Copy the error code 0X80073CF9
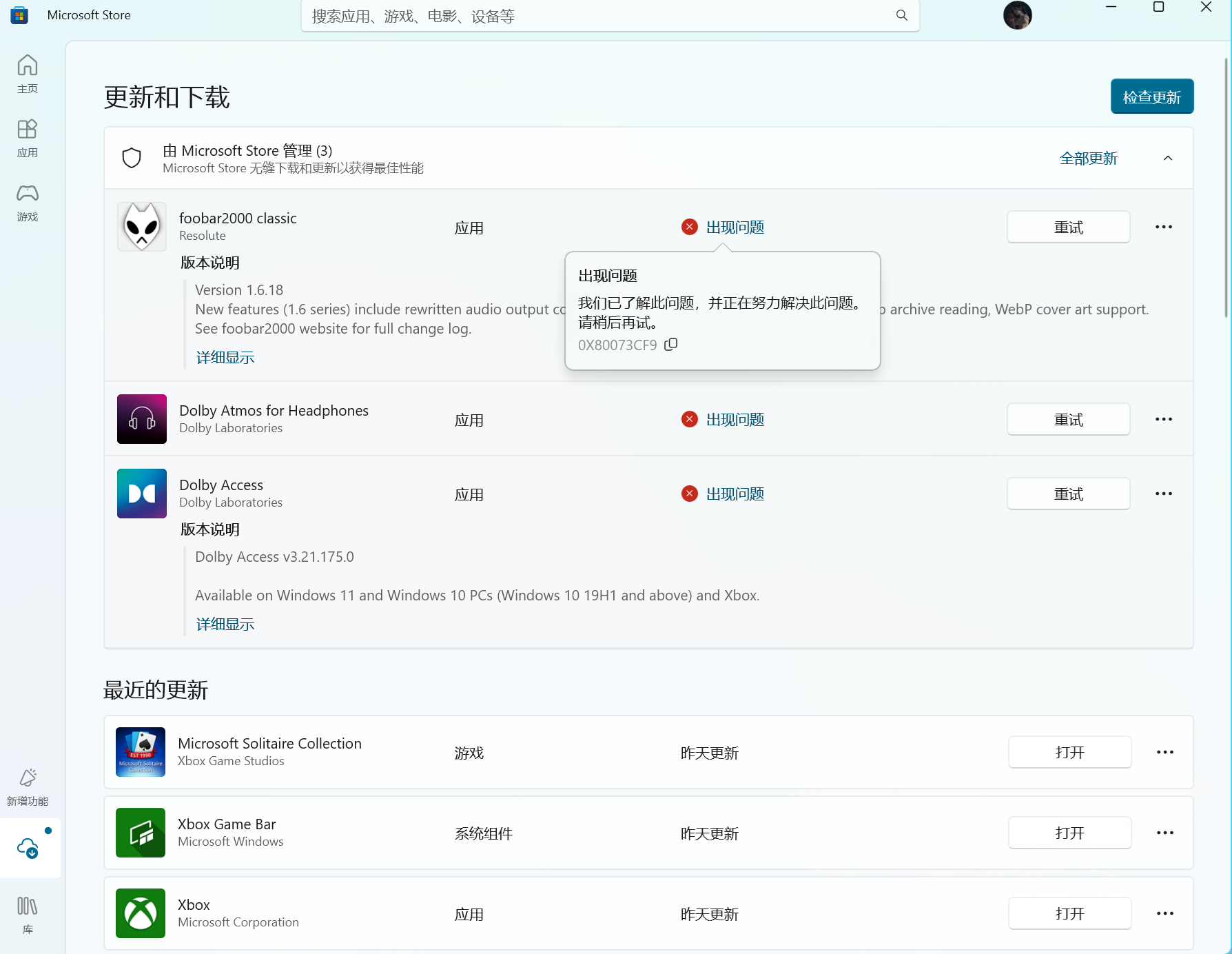 tap(670, 345)
